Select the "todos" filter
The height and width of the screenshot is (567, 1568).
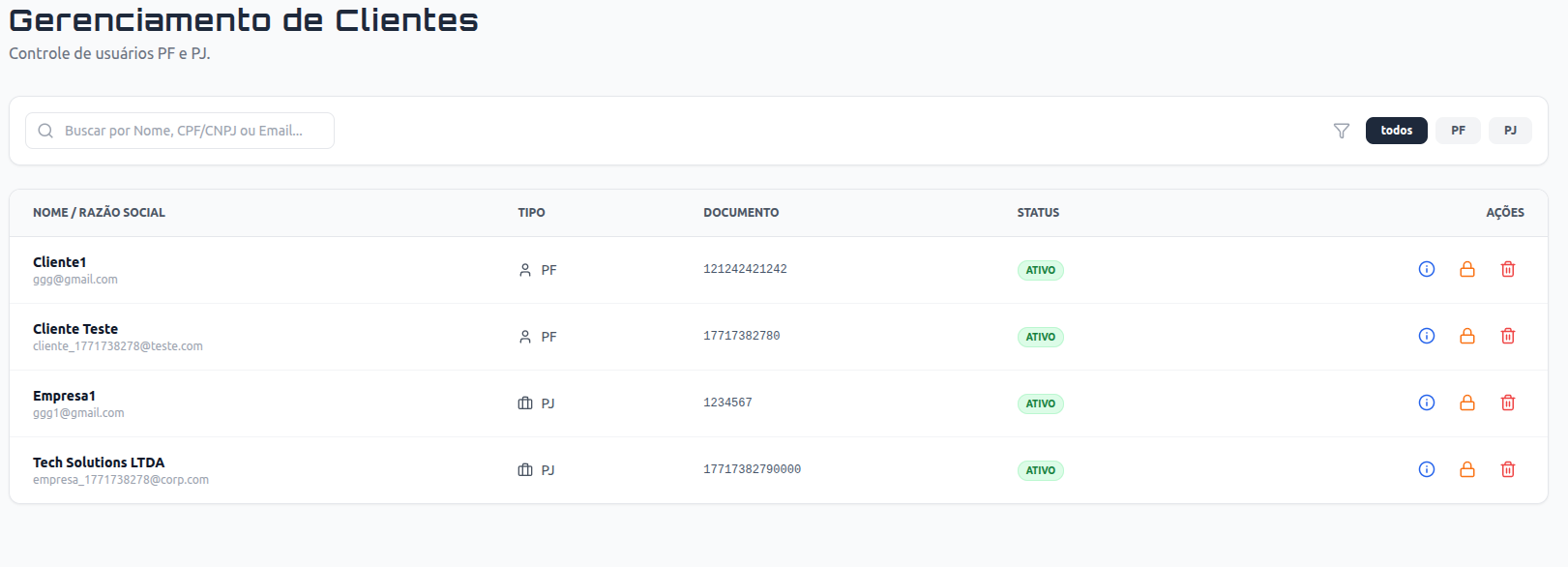pos(1396,131)
